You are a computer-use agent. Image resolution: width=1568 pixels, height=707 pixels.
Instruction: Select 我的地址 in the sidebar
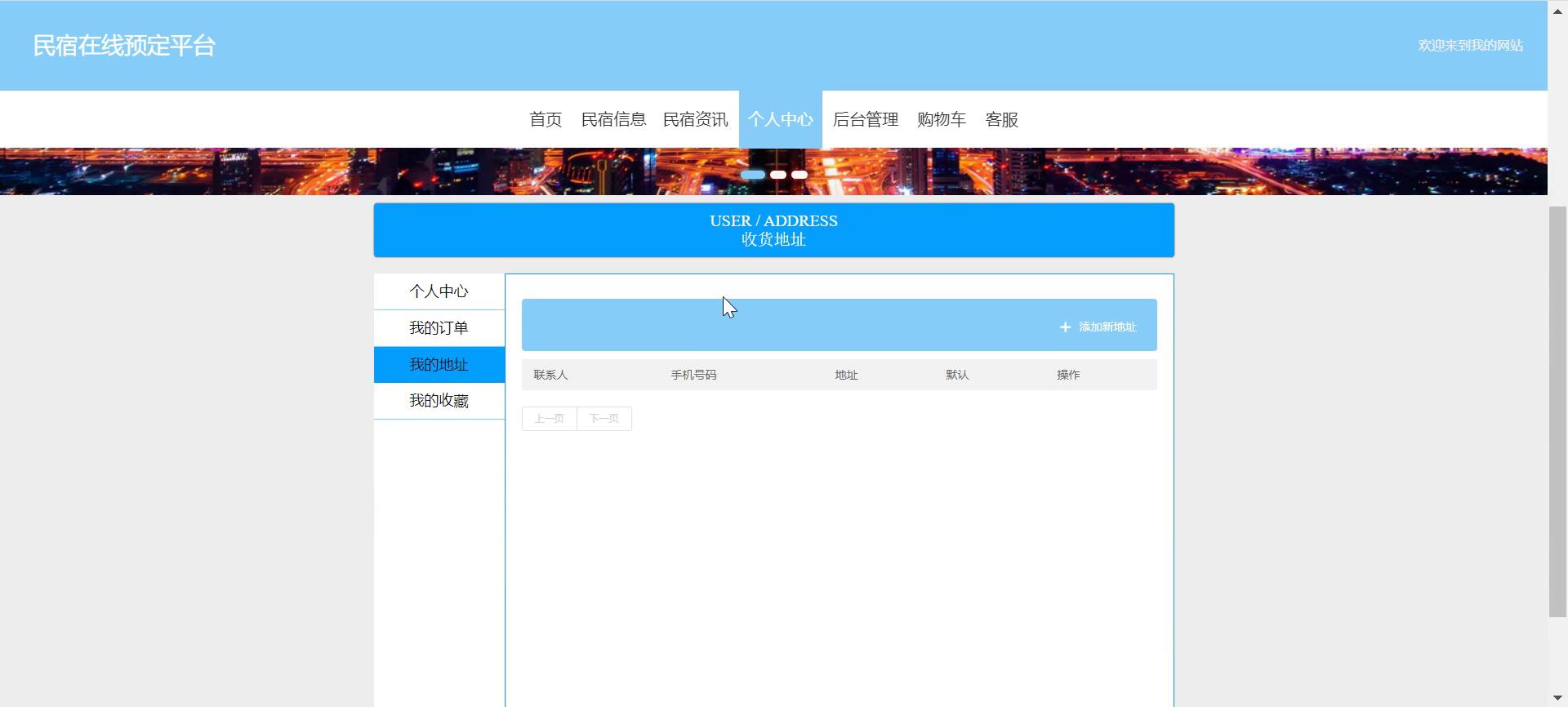coord(439,365)
